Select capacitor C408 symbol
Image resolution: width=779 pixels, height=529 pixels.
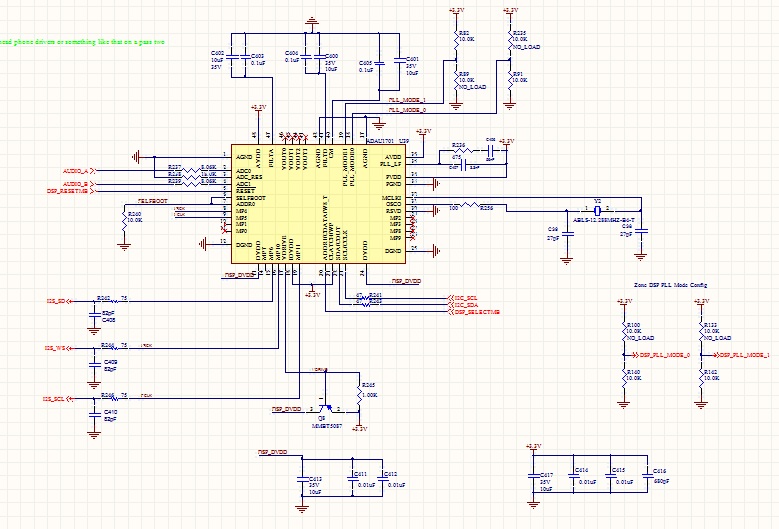(x=93, y=314)
